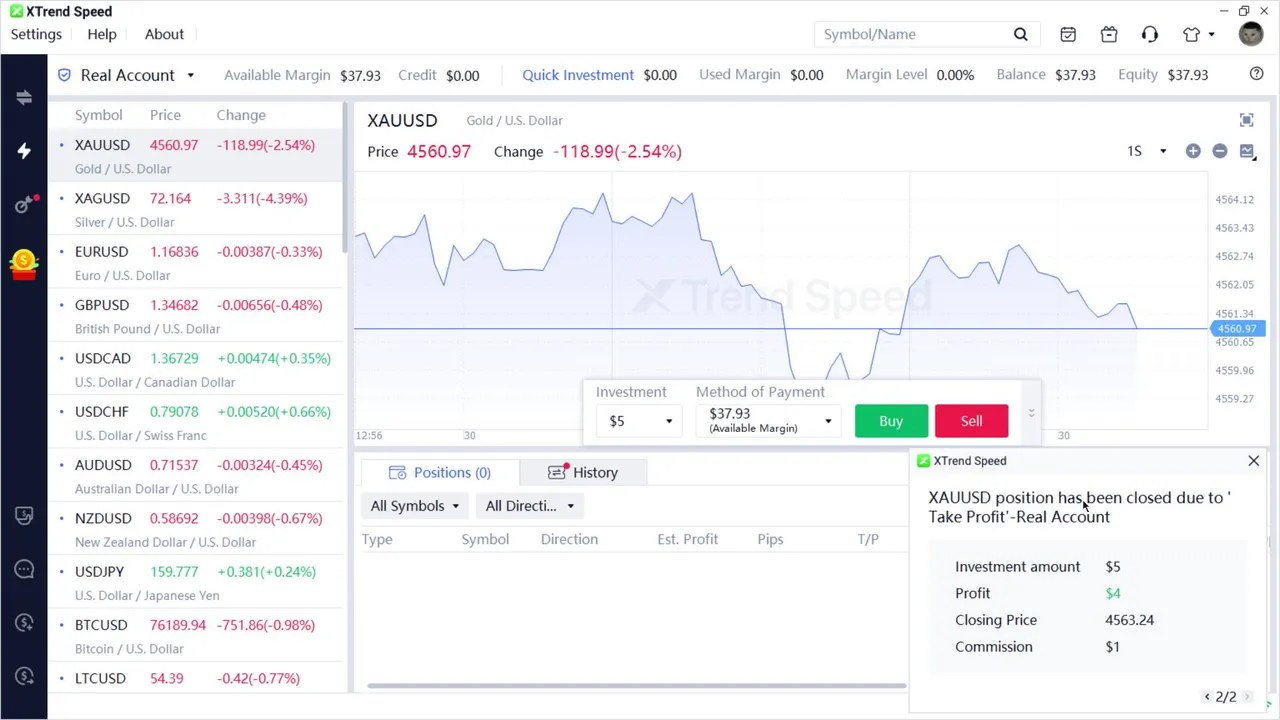Click the T-shirt theme icon
Viewport: 1280px width, 720px height.
1191,34
